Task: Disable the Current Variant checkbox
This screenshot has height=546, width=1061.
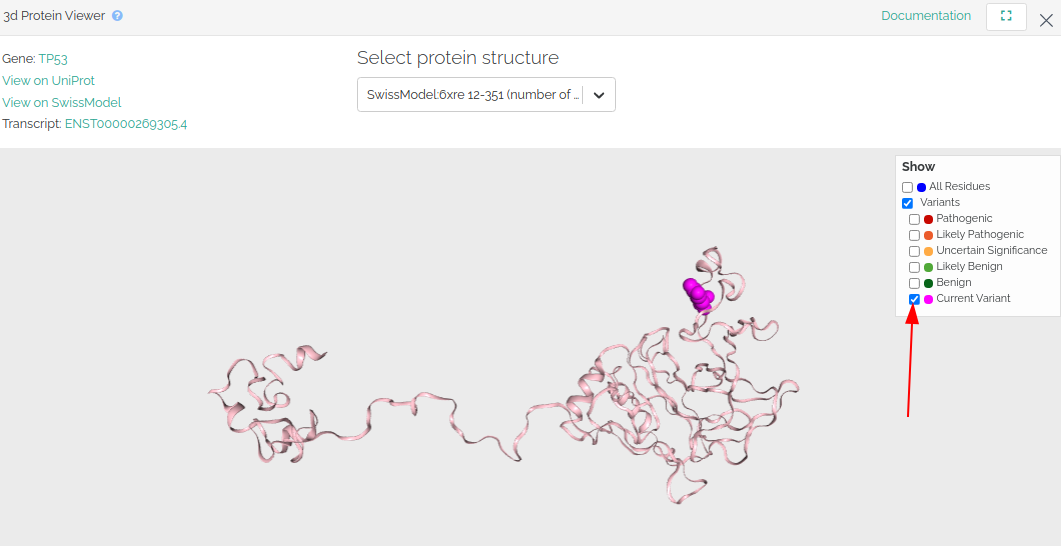Action: tap(914, 299)
